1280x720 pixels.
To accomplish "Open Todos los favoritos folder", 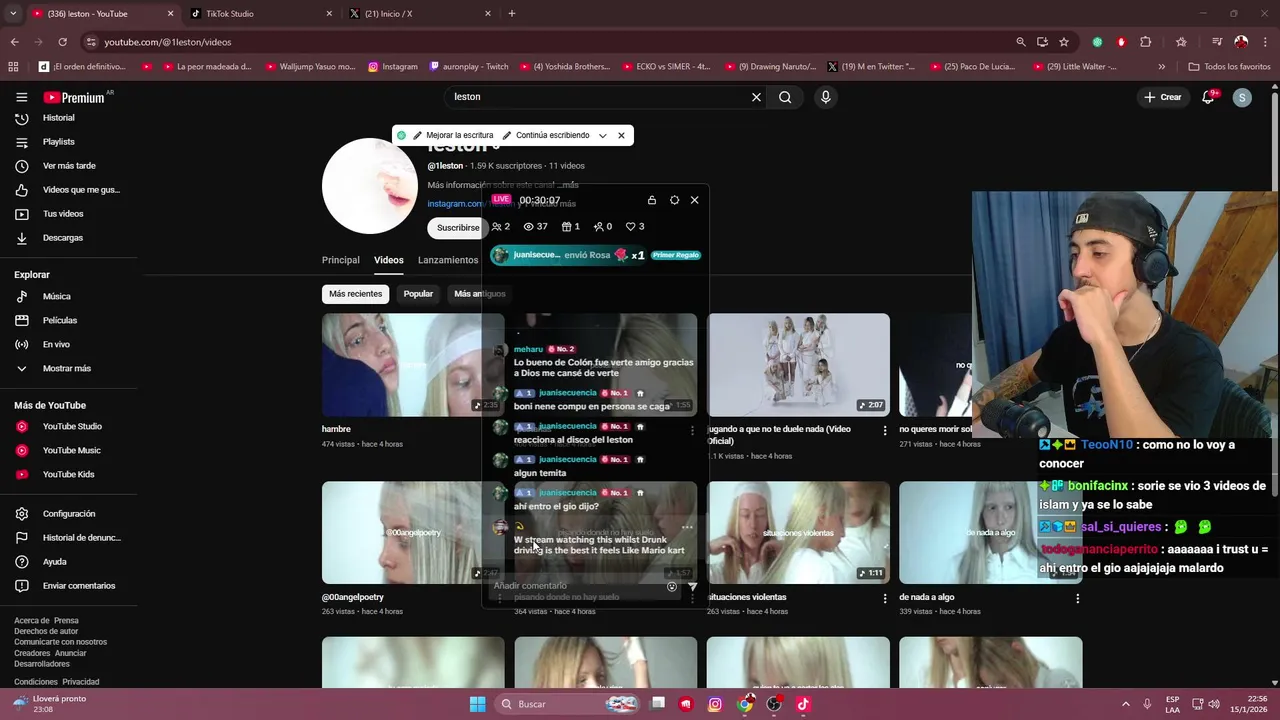I will point(1229,67).
